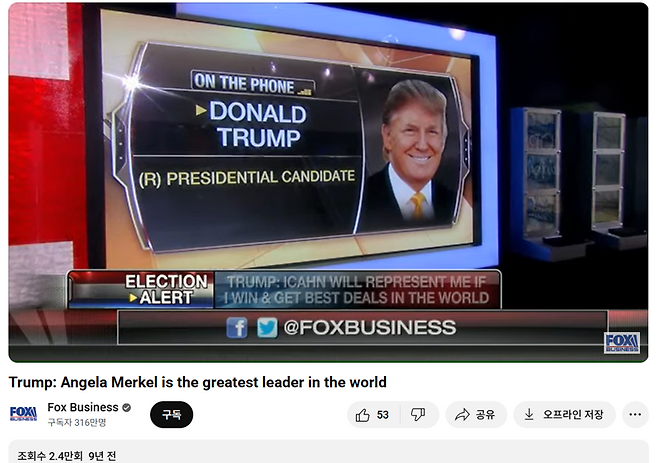
Task: Click the offline download arrow icon
Action: pos(529,415)
